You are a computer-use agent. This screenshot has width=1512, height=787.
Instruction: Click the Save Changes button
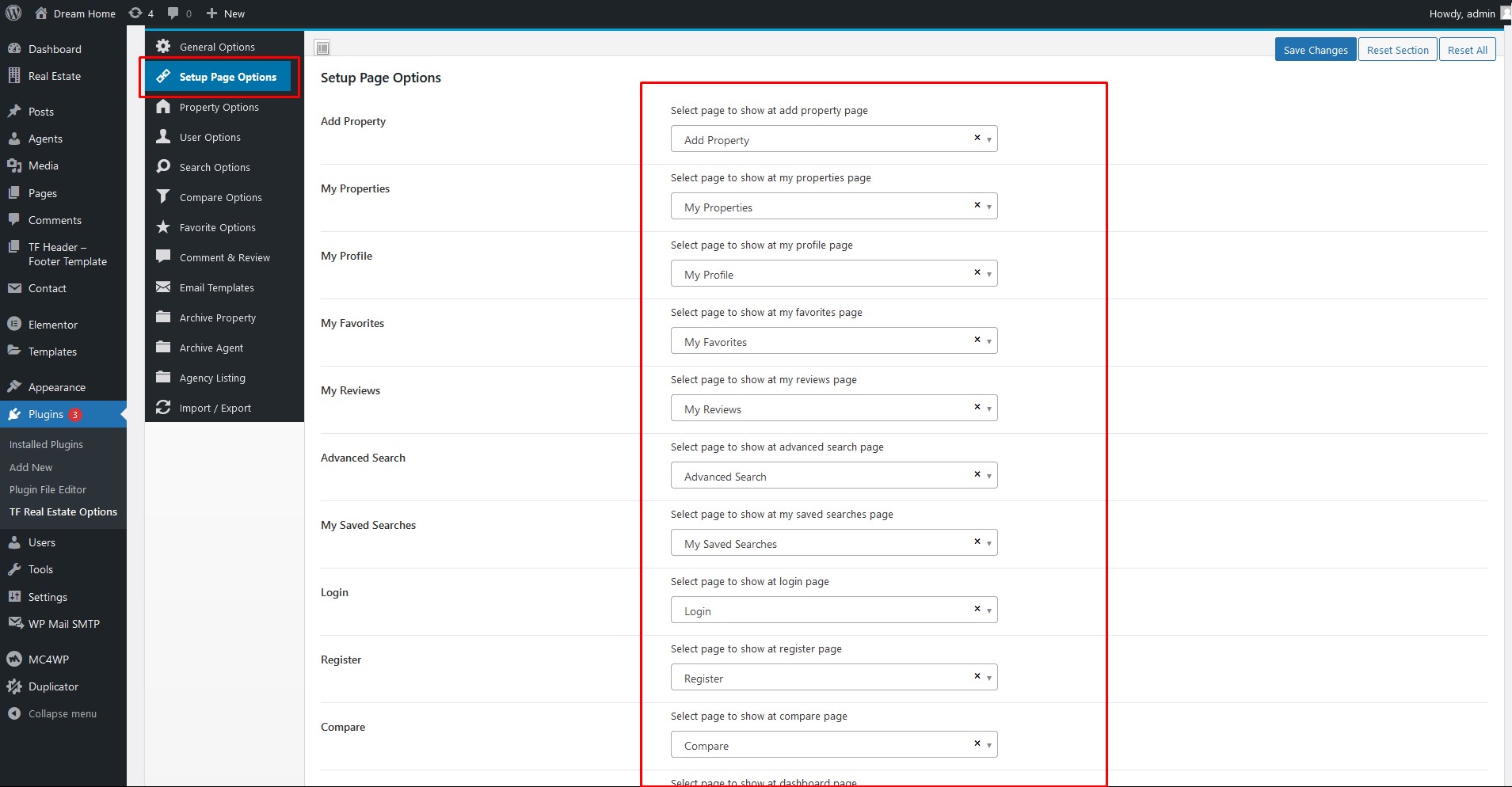[1315, 49]
